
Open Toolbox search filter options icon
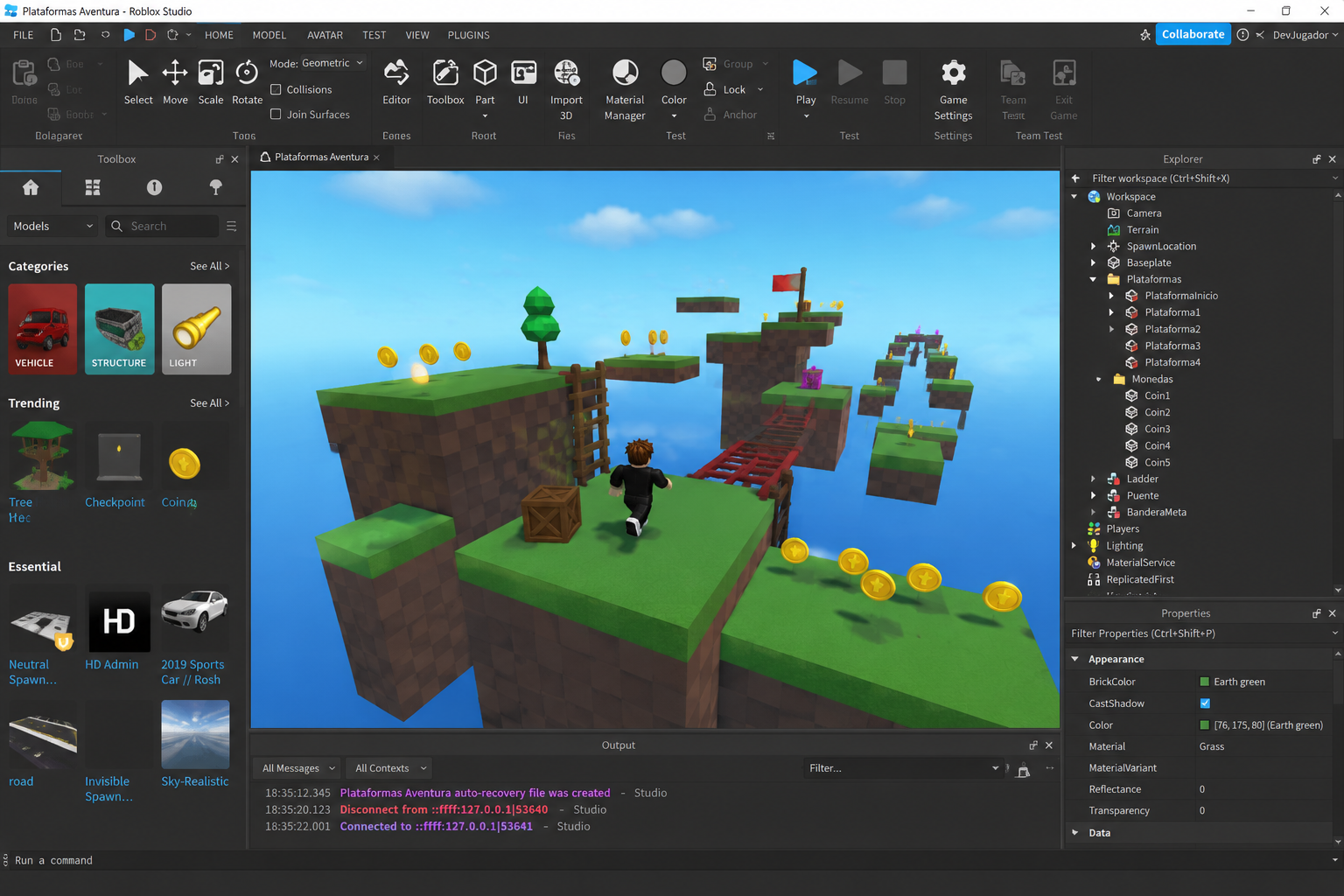click(x=232, y=226)
